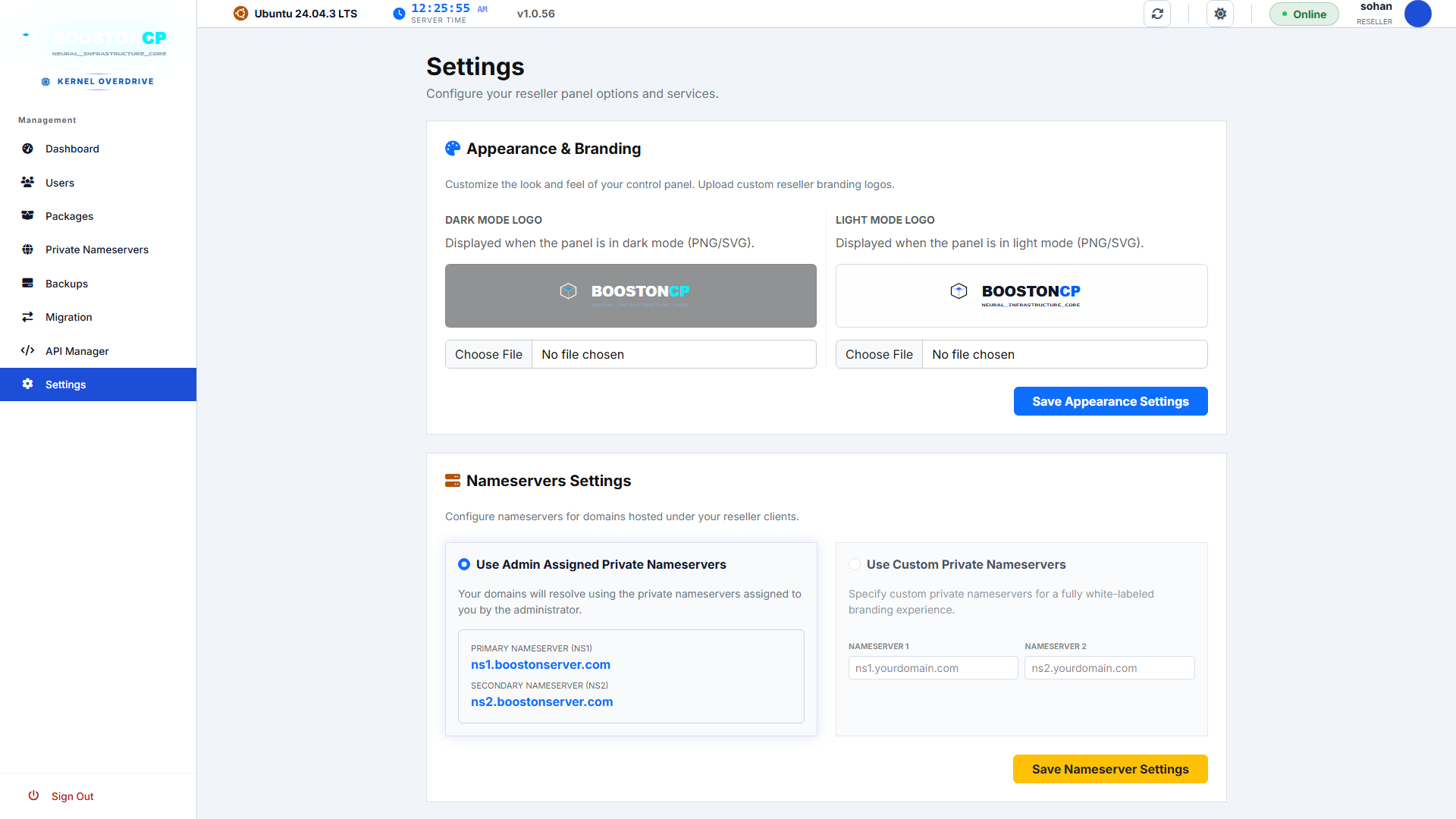Screen dimensions: 1456x819
Task: Click the v1.0.56 version label
Action: point(536,14)
